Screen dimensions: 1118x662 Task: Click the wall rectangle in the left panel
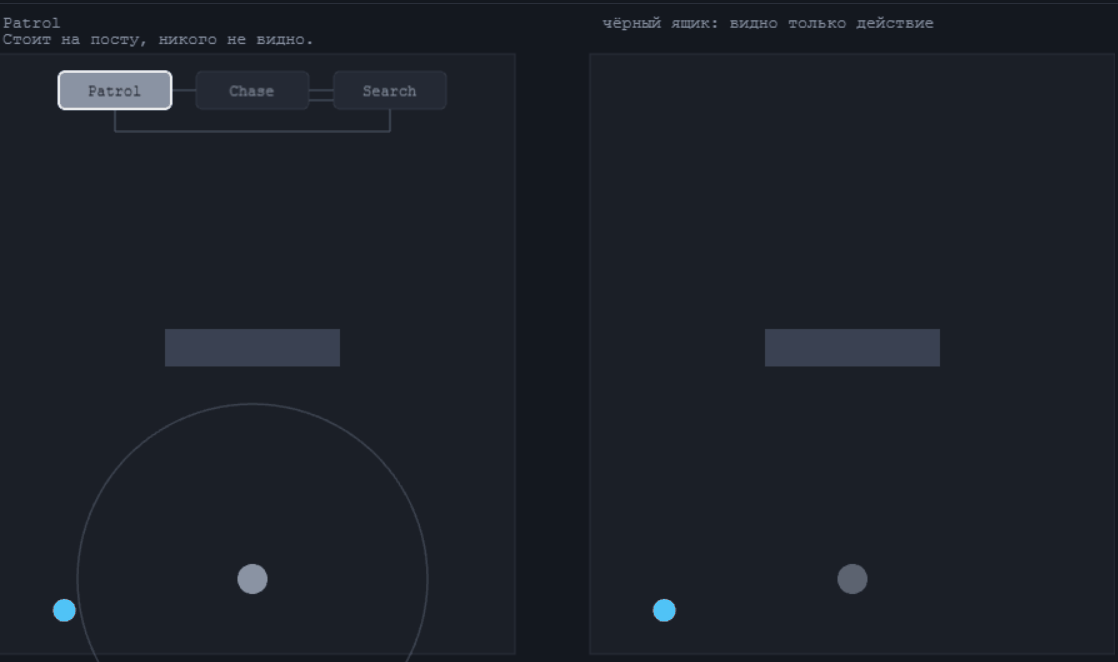click(x=252, y=347)
